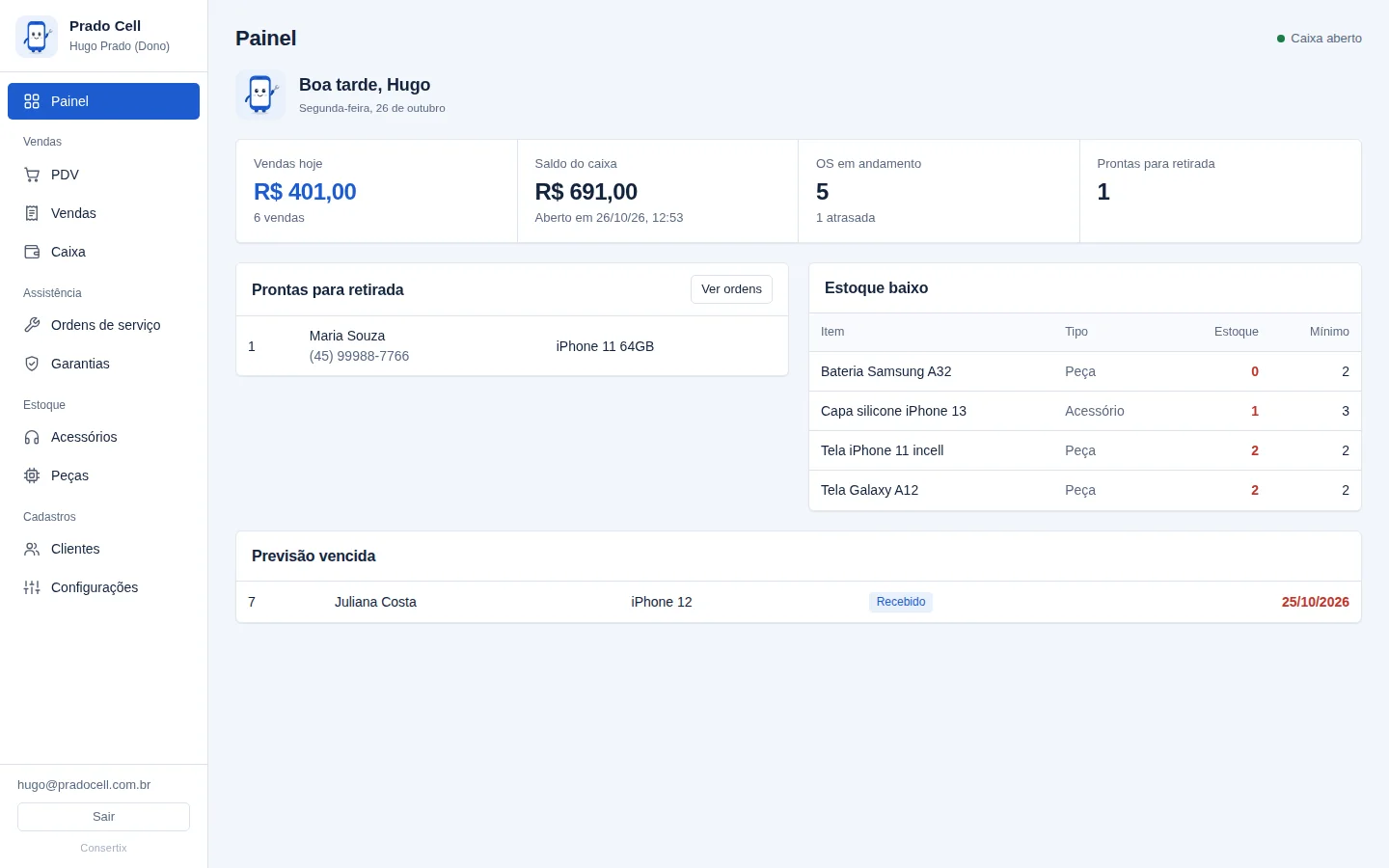Click the Vendas receipt icon
Viewport: 1389px width, 868px height.
(32, 213)
